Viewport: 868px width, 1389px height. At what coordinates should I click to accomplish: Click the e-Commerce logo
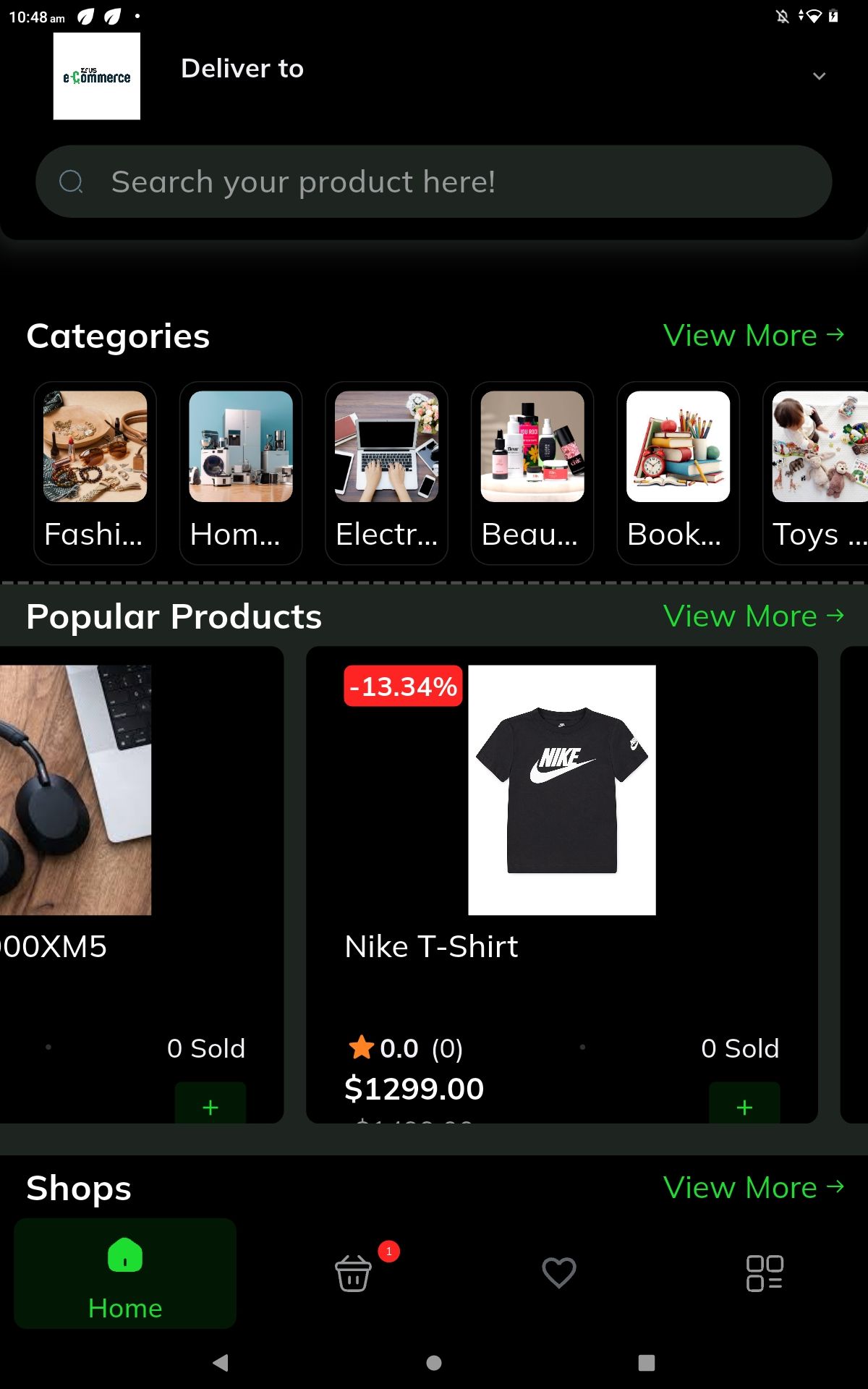[97, 76]
